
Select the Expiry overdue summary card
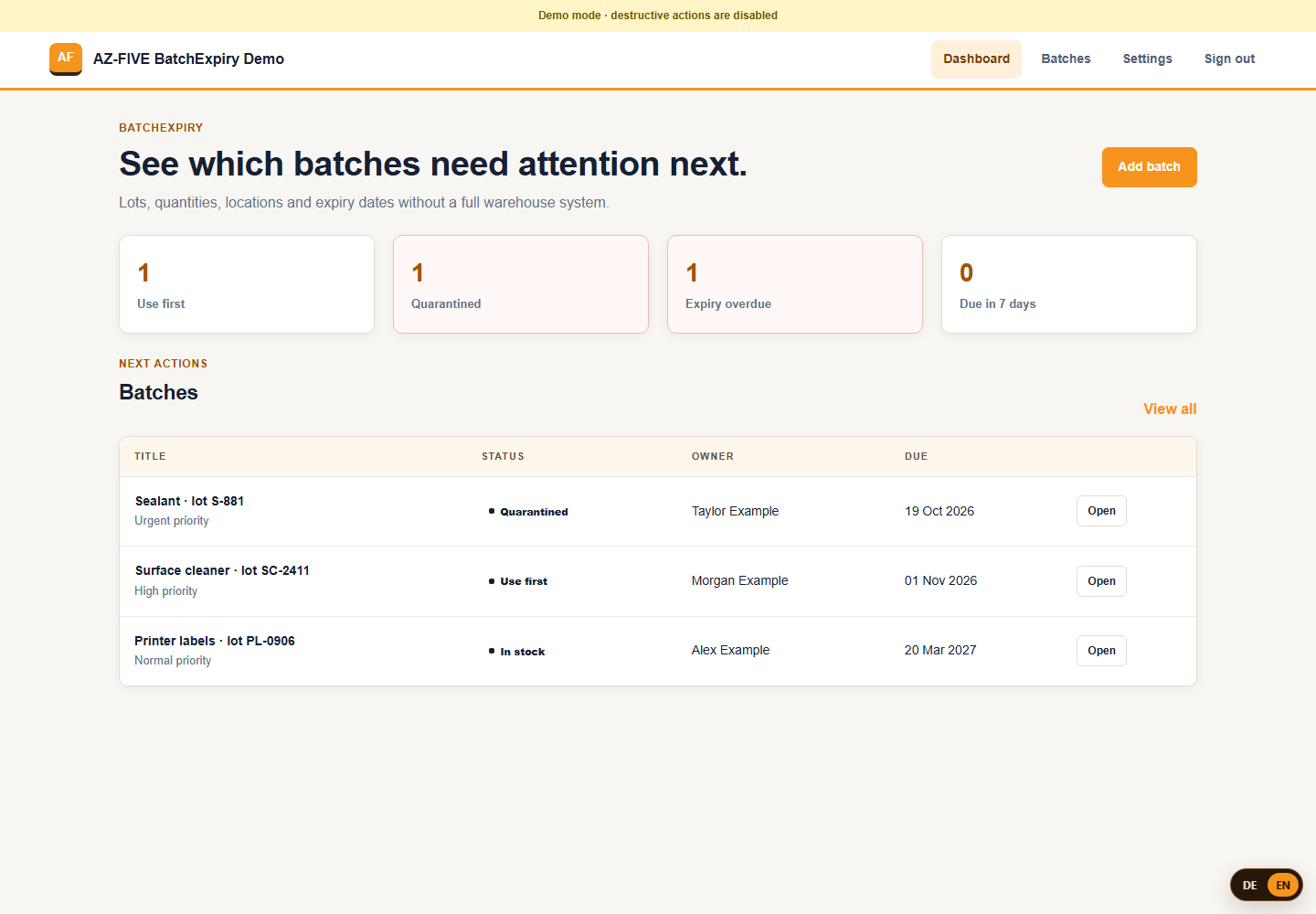pos(795,284)
